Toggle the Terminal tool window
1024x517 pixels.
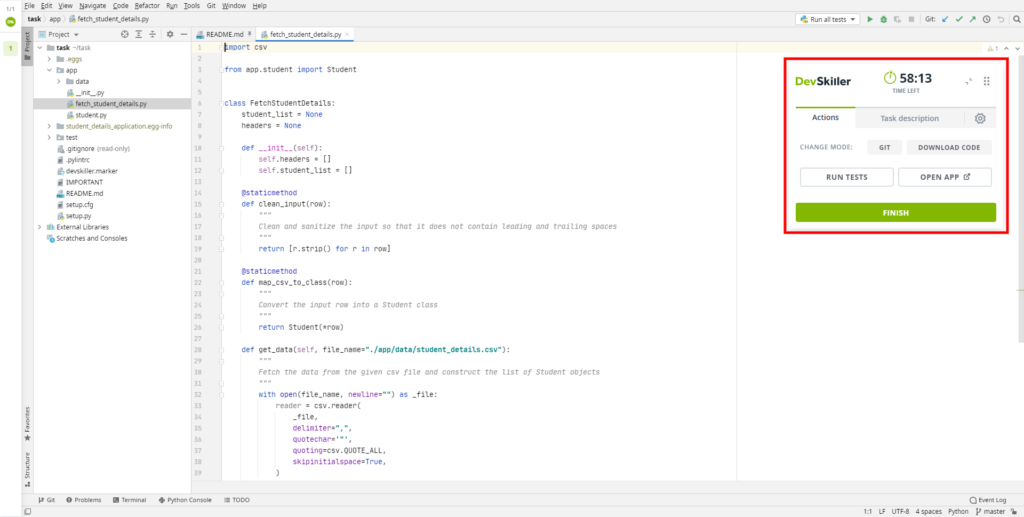128,499
